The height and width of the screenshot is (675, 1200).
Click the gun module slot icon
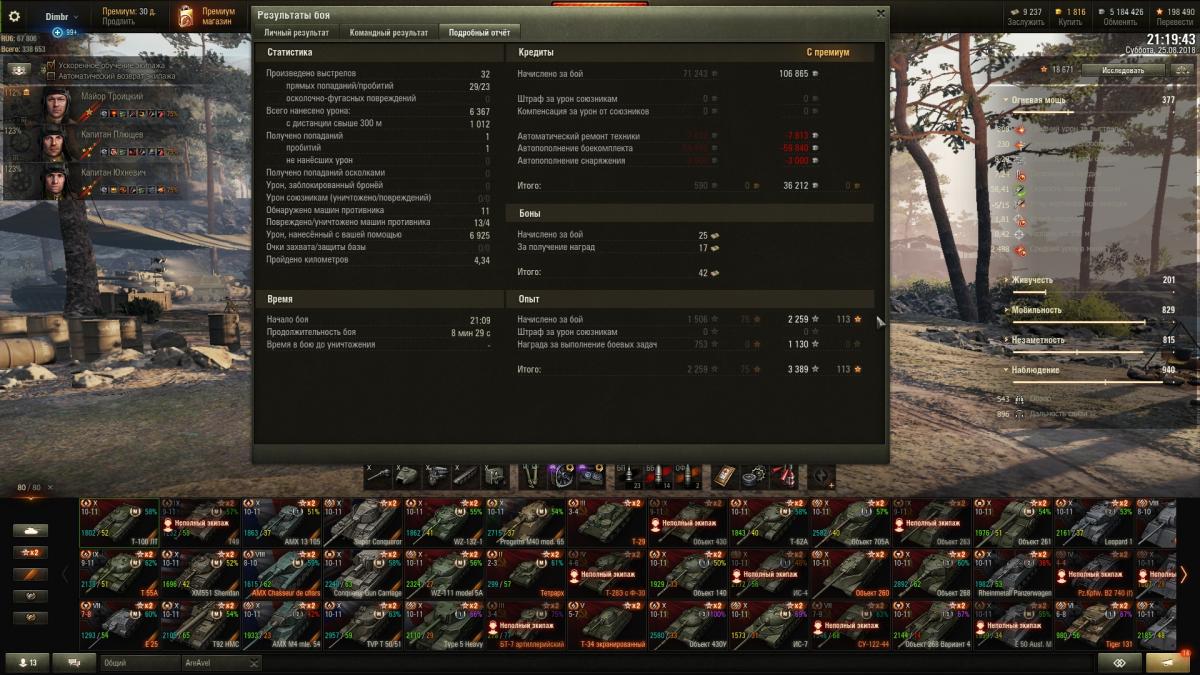pos(379,476)
